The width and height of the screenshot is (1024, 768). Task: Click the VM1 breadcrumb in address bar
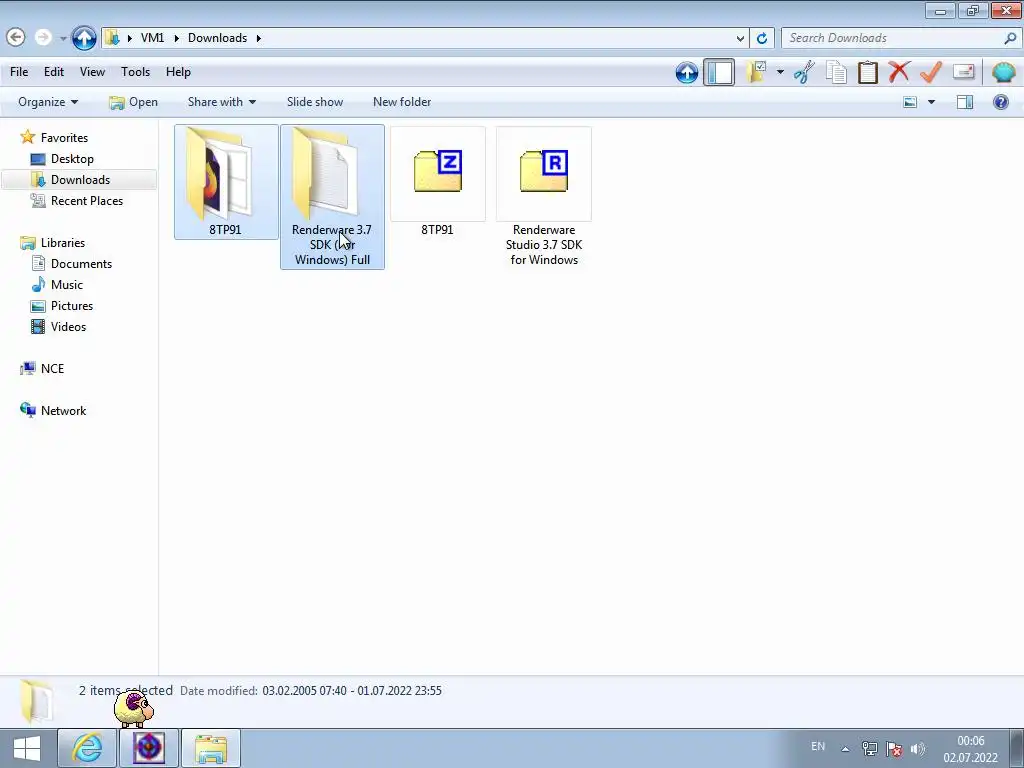[x=152, y=38]
